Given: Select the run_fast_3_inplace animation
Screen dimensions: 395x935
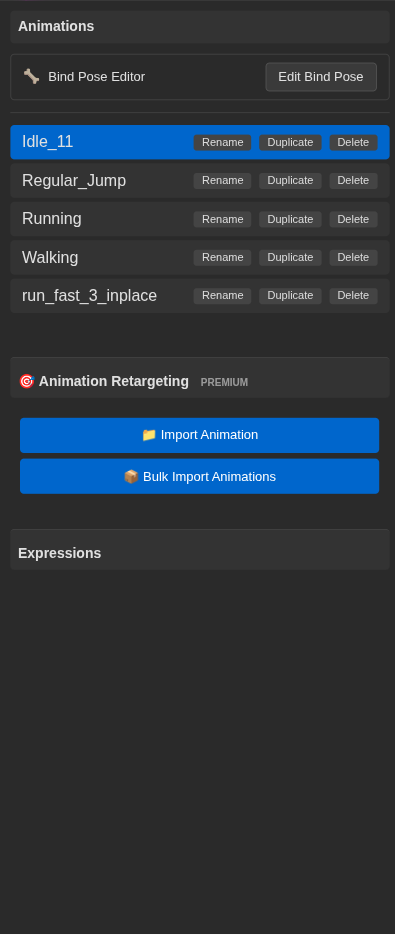Looking at the screenshot, I should (200, 296).
